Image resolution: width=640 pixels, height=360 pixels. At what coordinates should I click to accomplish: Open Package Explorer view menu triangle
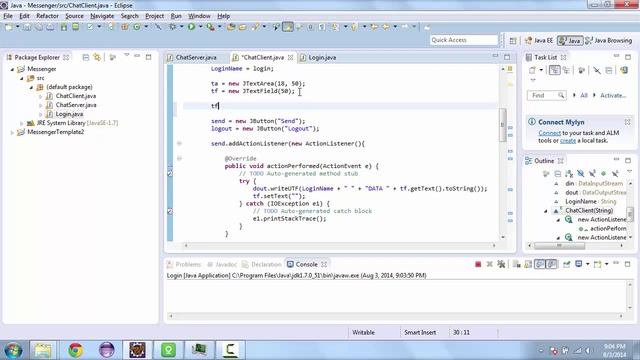click(127, 55)
